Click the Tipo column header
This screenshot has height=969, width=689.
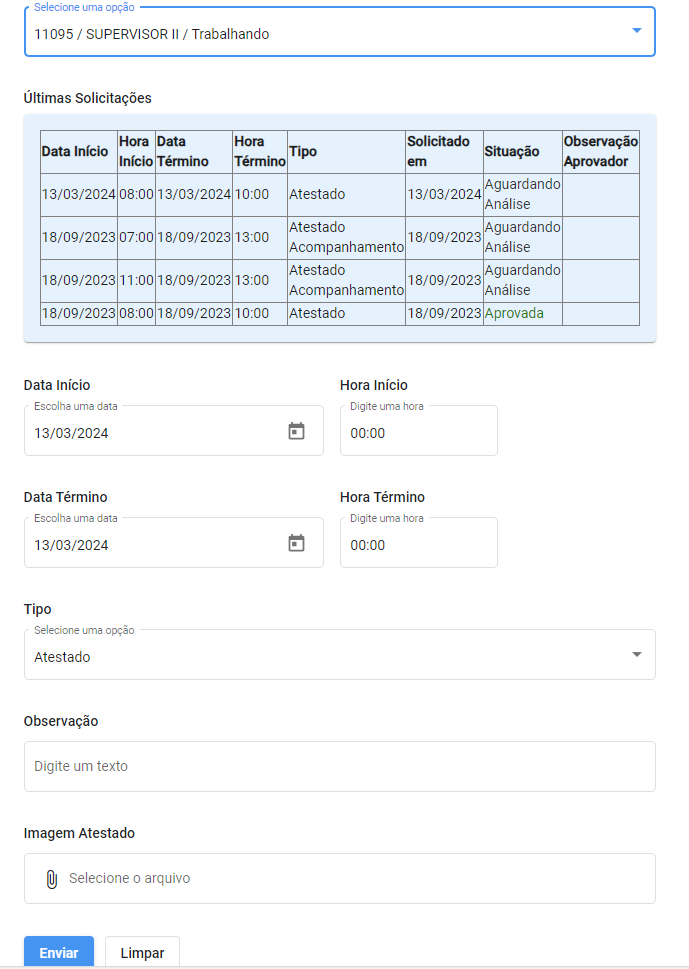[346, 151]
